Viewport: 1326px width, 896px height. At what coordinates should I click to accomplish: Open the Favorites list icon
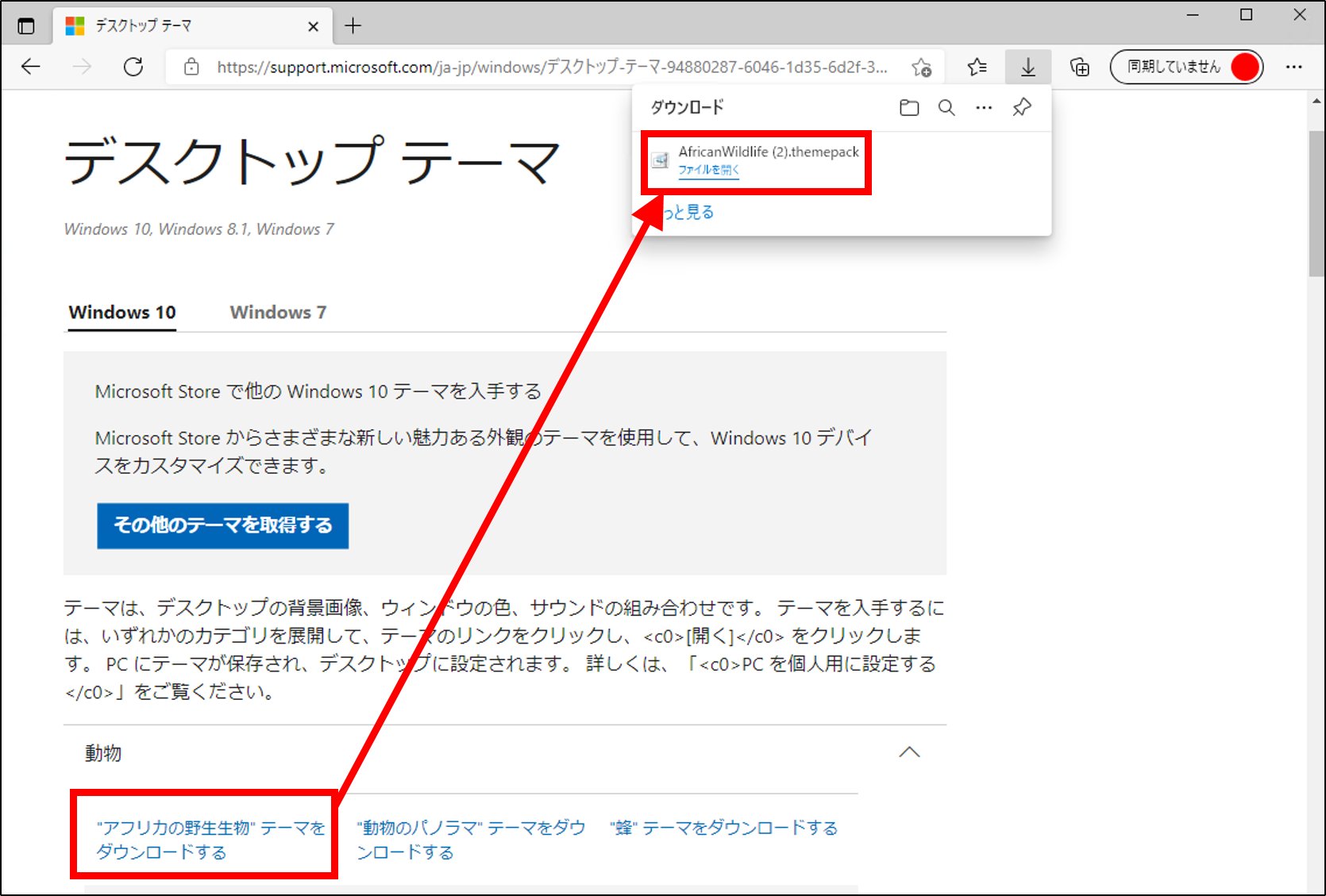pyautogui.click(x=977, y=67)
